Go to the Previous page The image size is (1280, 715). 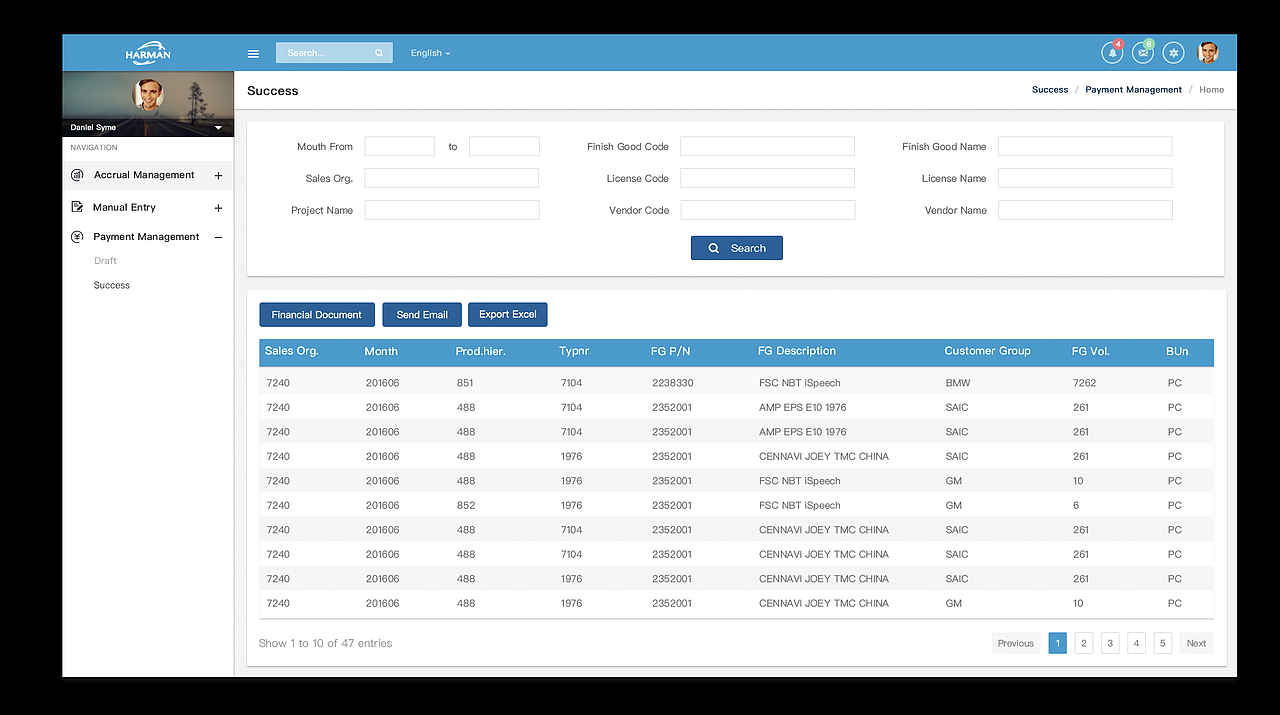click(1016, 643)
